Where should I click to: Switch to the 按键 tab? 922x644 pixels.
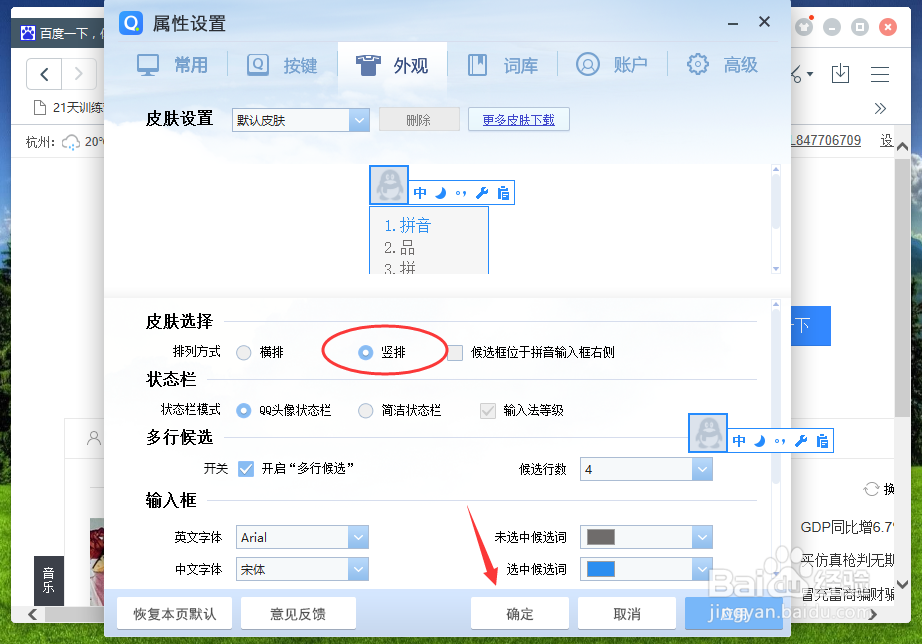282,65
